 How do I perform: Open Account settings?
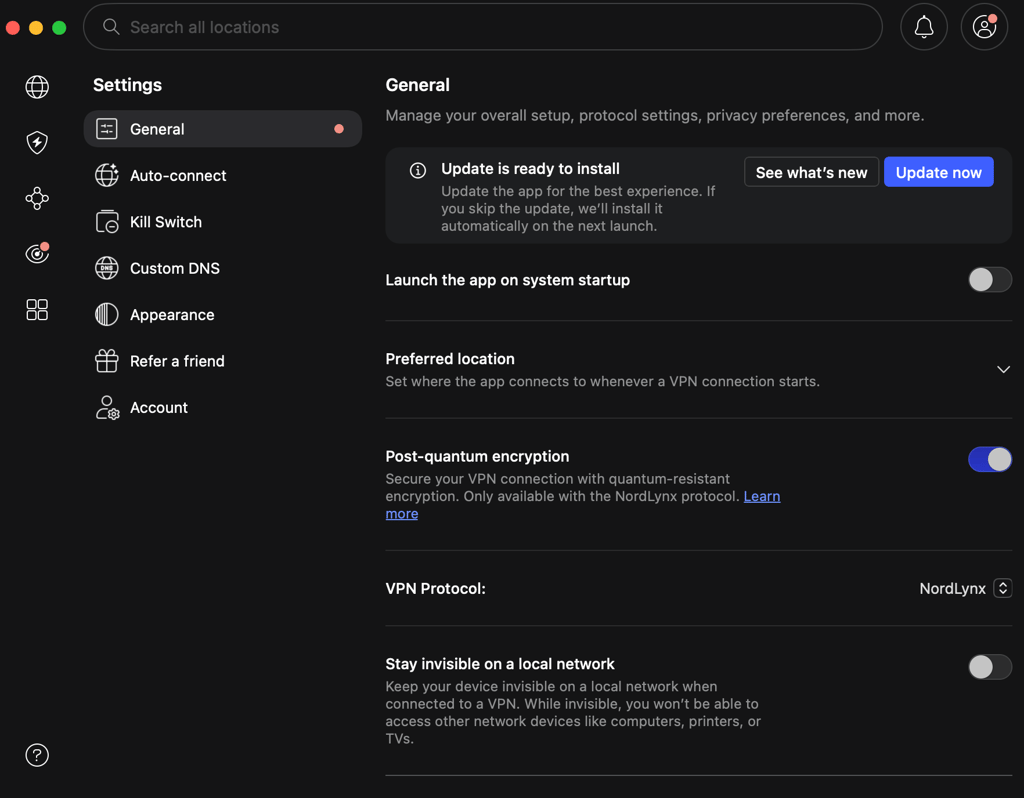(x=223, y=407)
